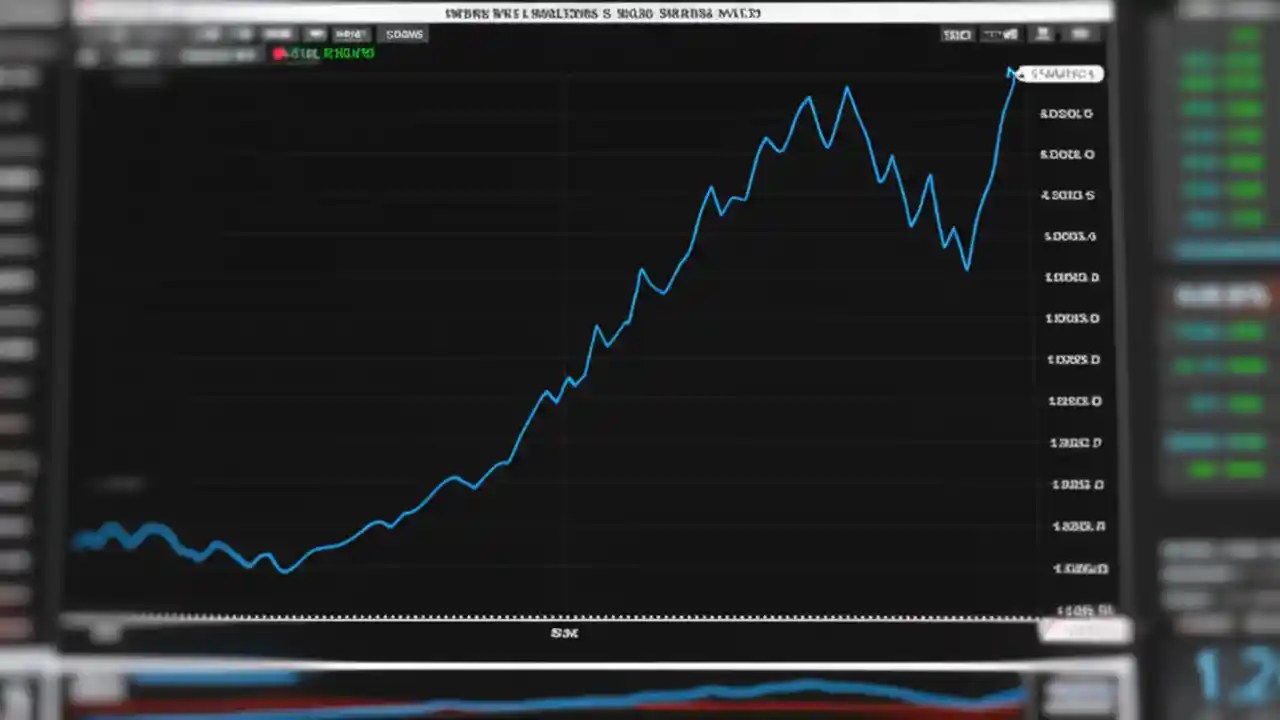Switch to the 5M tab below the chart
Screen dimensions: 1280x720
click(x=564, y=632)
